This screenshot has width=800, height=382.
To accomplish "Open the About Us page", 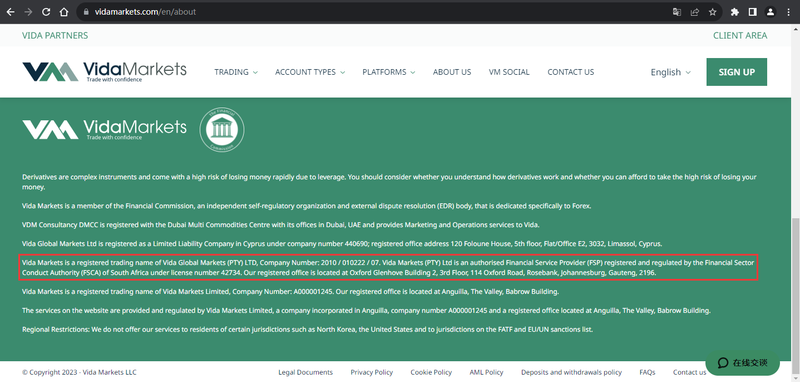I will 452,72.
